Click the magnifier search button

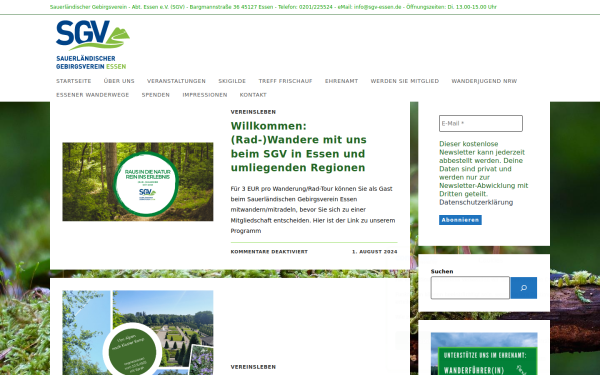coord(523,288)
